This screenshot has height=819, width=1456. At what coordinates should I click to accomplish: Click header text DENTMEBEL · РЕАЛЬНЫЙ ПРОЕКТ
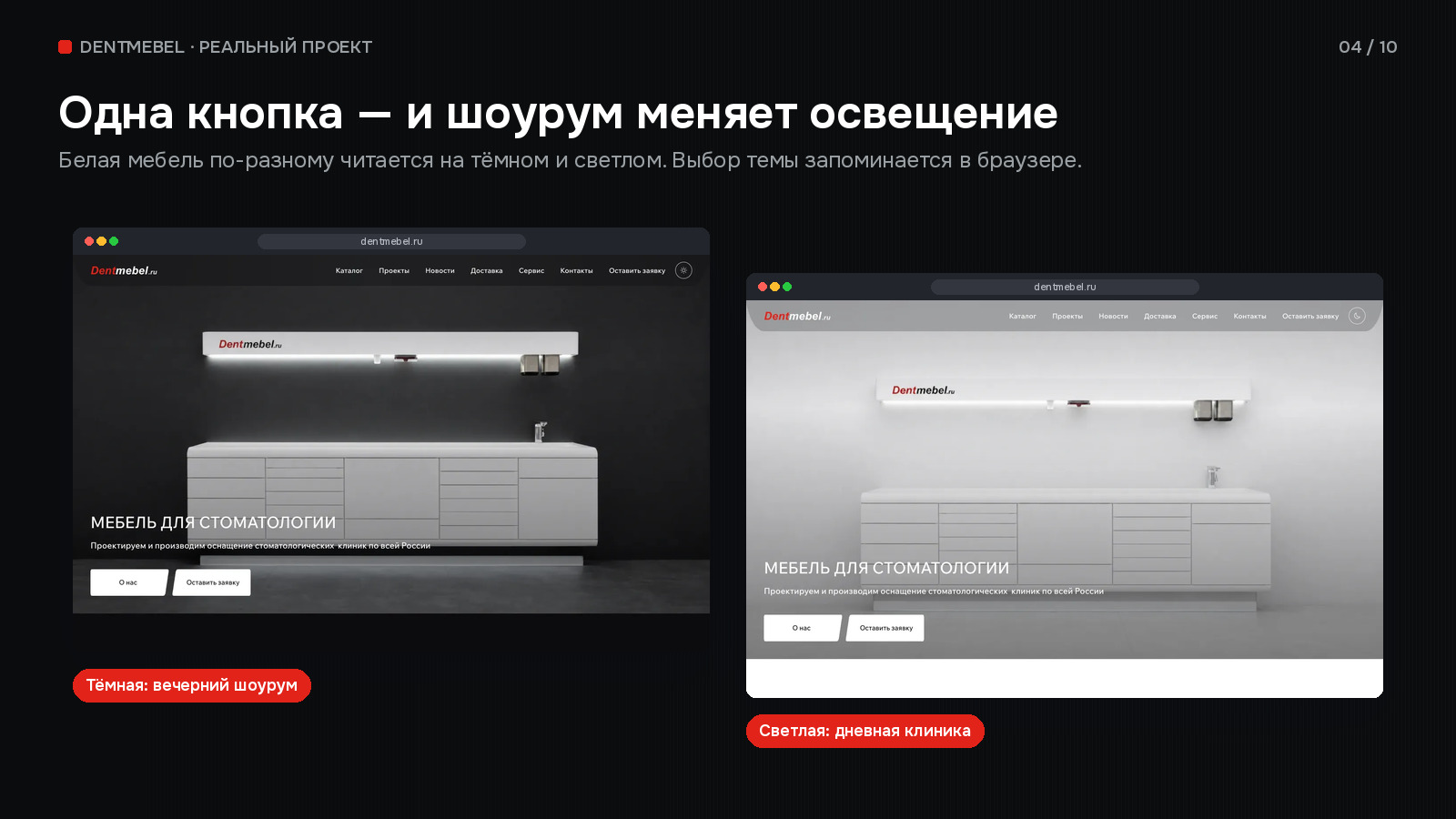click(x=226, y=46)
